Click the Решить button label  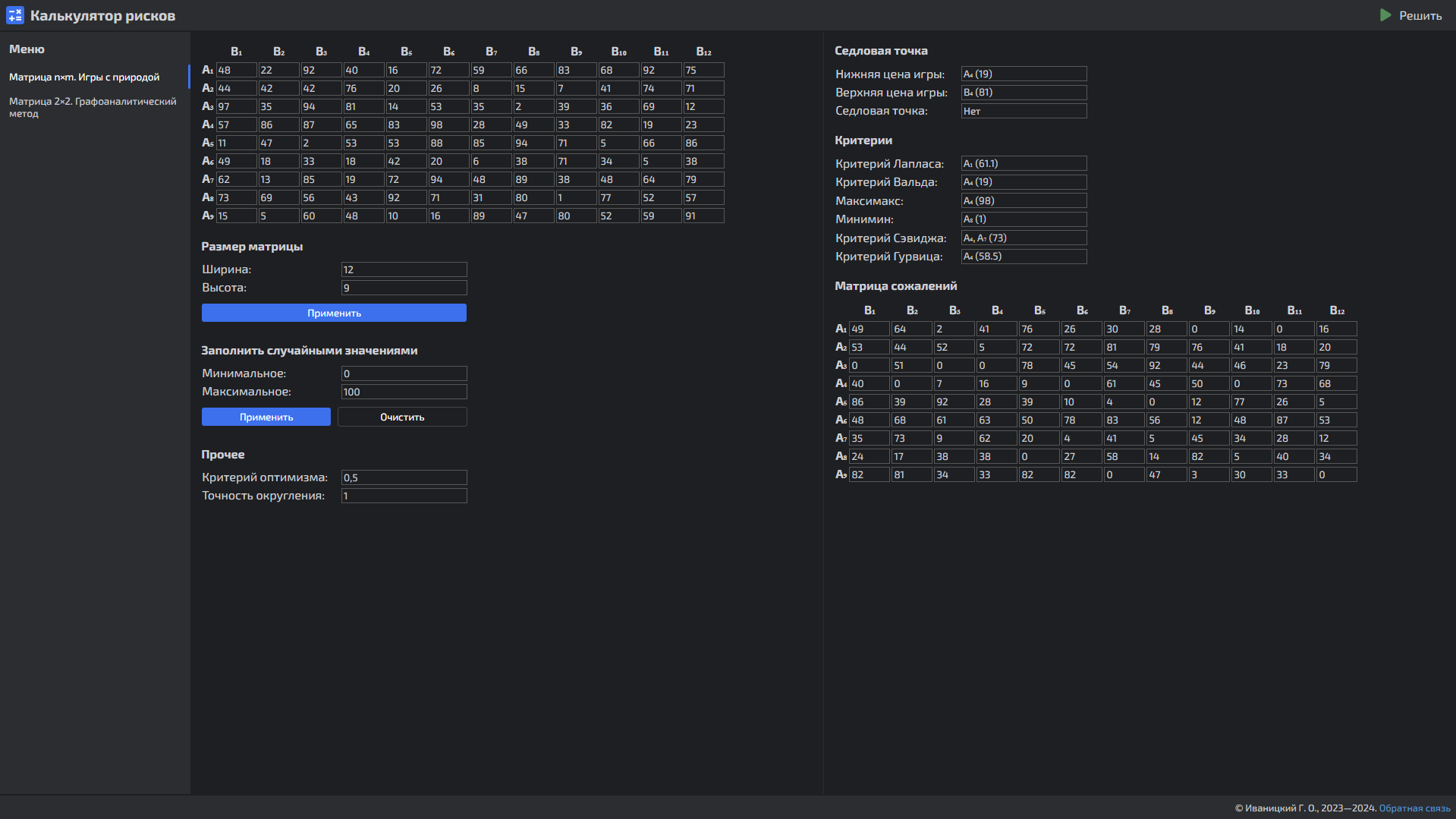[x=1420, y=15]
